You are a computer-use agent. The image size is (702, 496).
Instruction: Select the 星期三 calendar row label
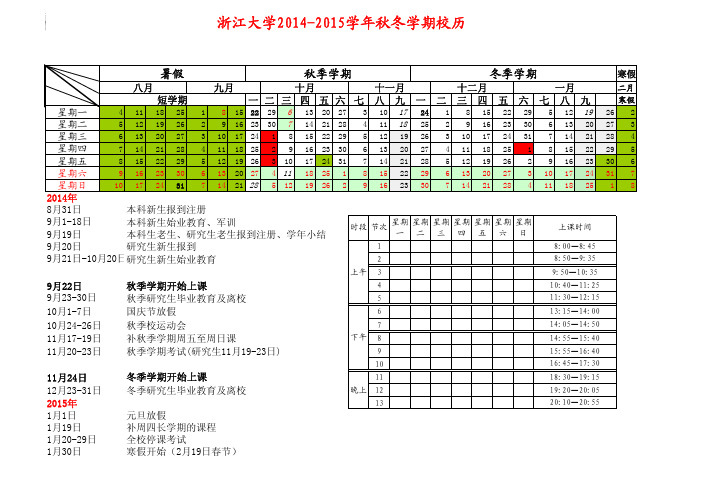[72, 137]
